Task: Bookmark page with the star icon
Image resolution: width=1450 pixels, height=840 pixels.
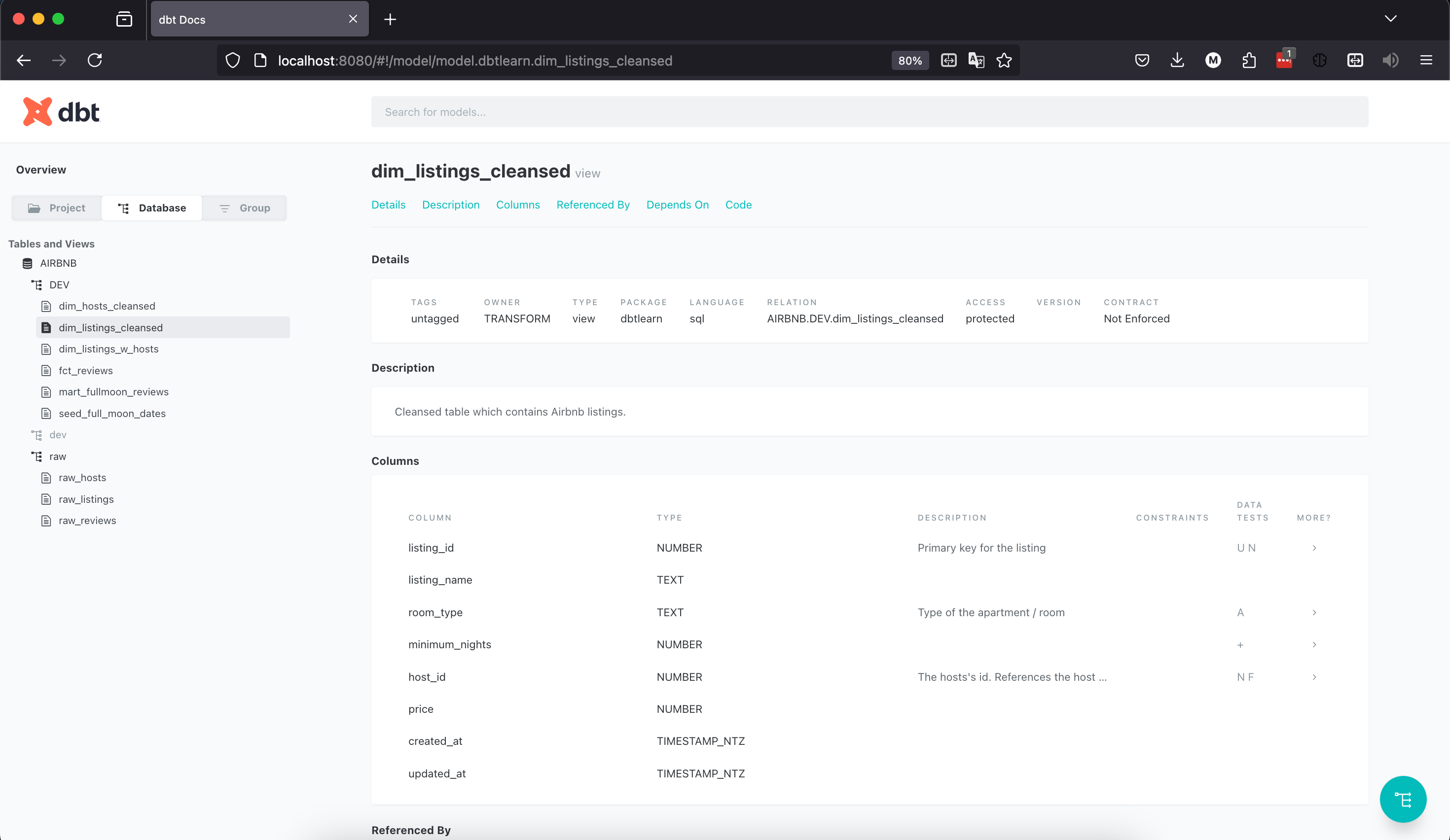Action: [x=1004, y=60]
